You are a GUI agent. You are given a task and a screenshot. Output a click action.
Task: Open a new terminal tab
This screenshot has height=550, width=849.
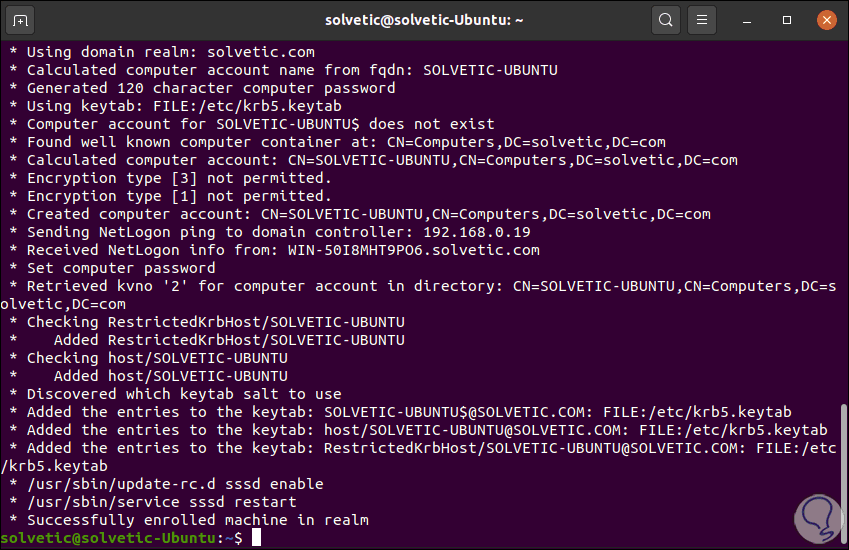pos(21,19)
